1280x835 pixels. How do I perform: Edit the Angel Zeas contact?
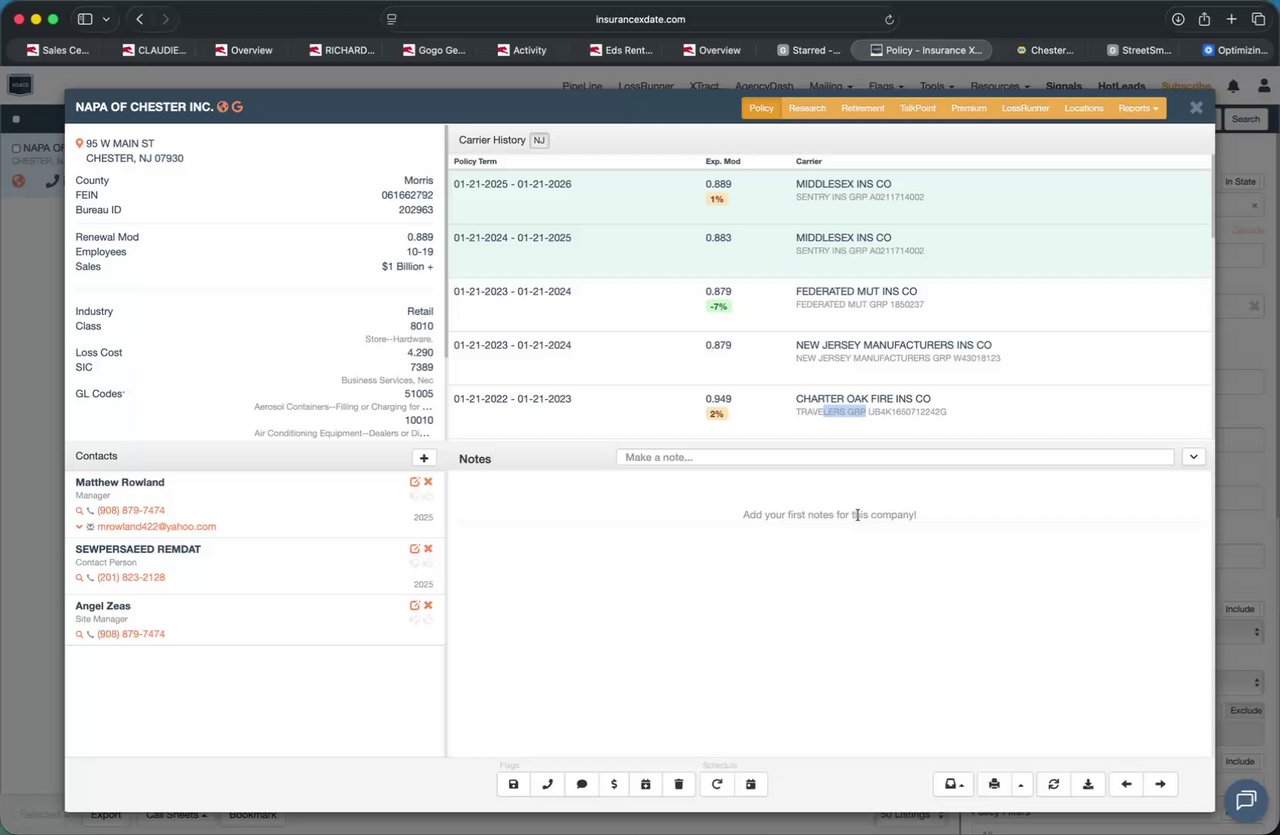[414, 606]
